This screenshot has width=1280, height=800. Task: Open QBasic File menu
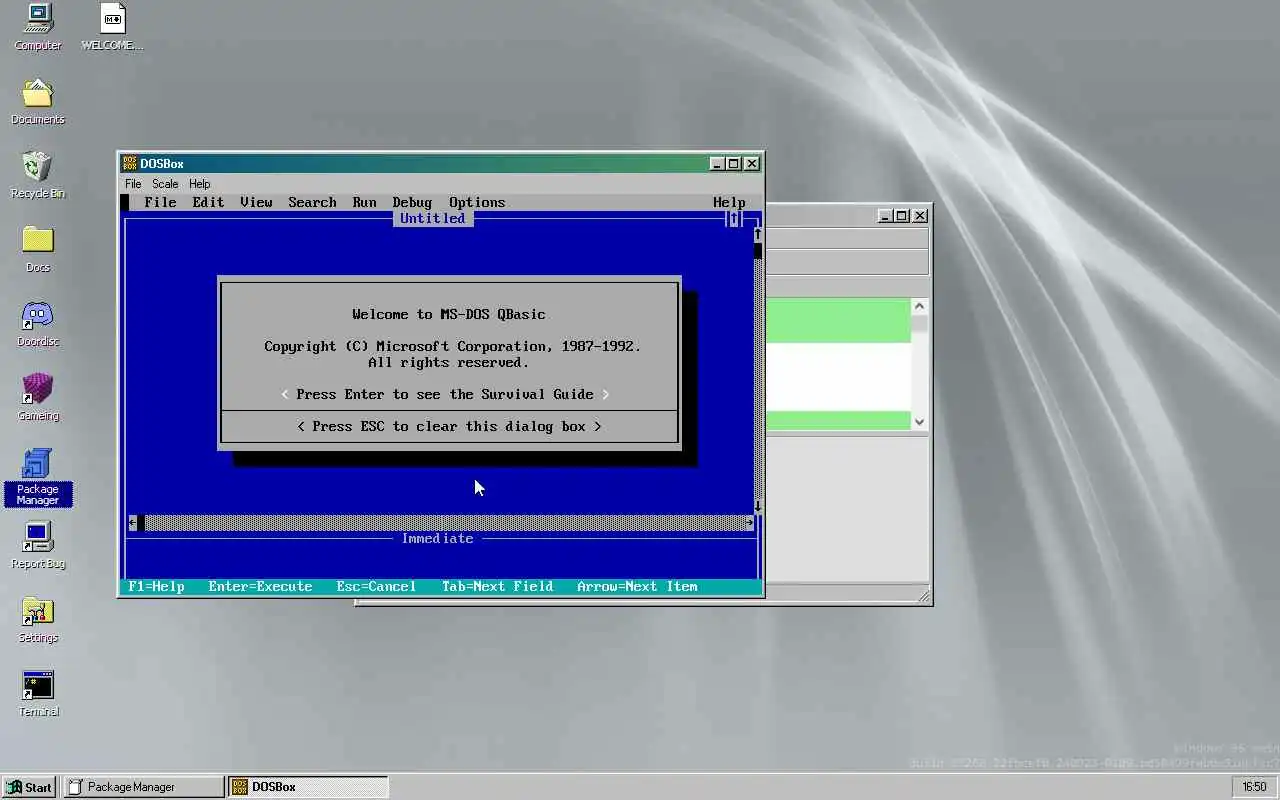[160, 202]
